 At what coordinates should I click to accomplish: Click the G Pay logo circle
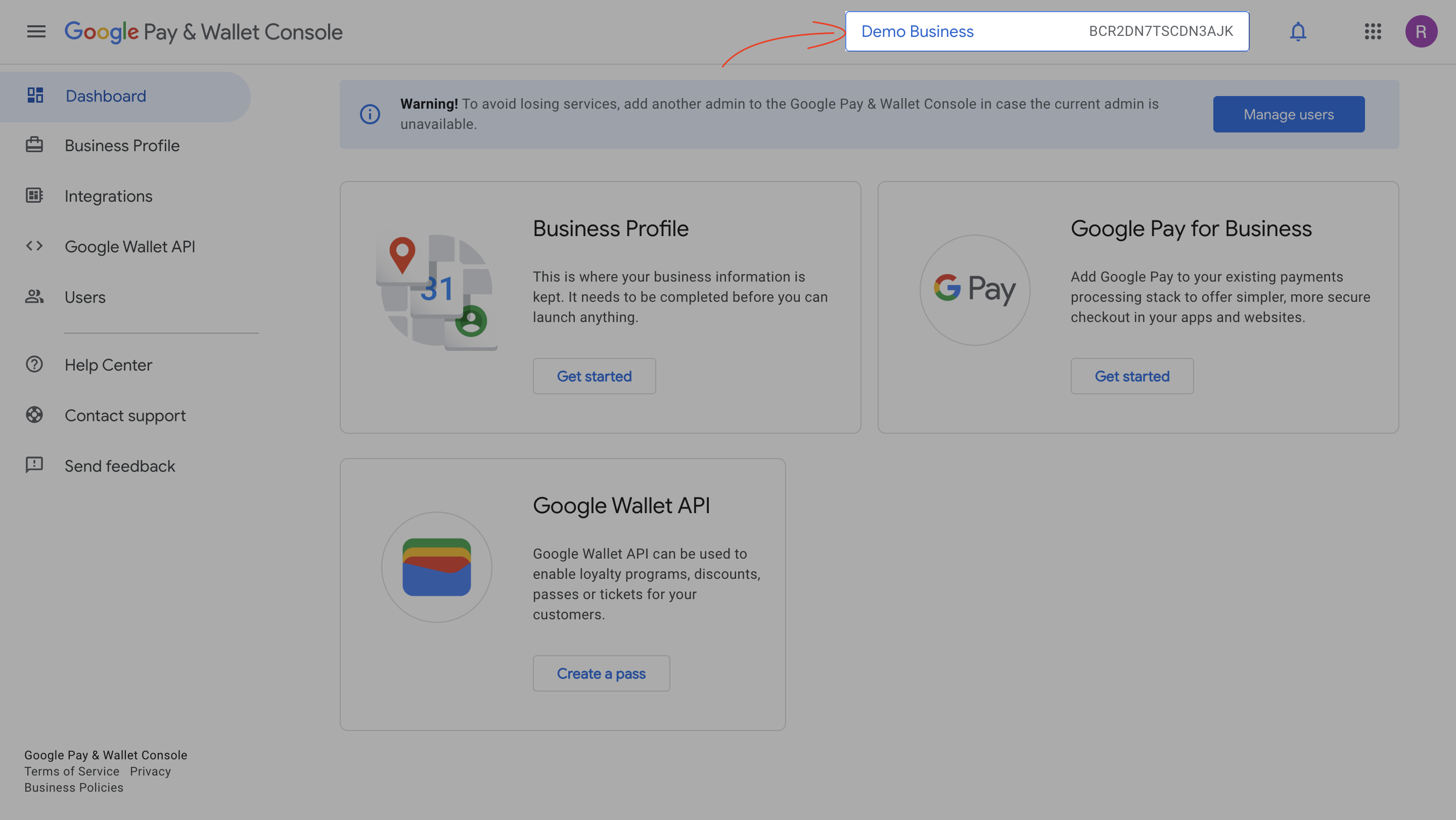974,289
